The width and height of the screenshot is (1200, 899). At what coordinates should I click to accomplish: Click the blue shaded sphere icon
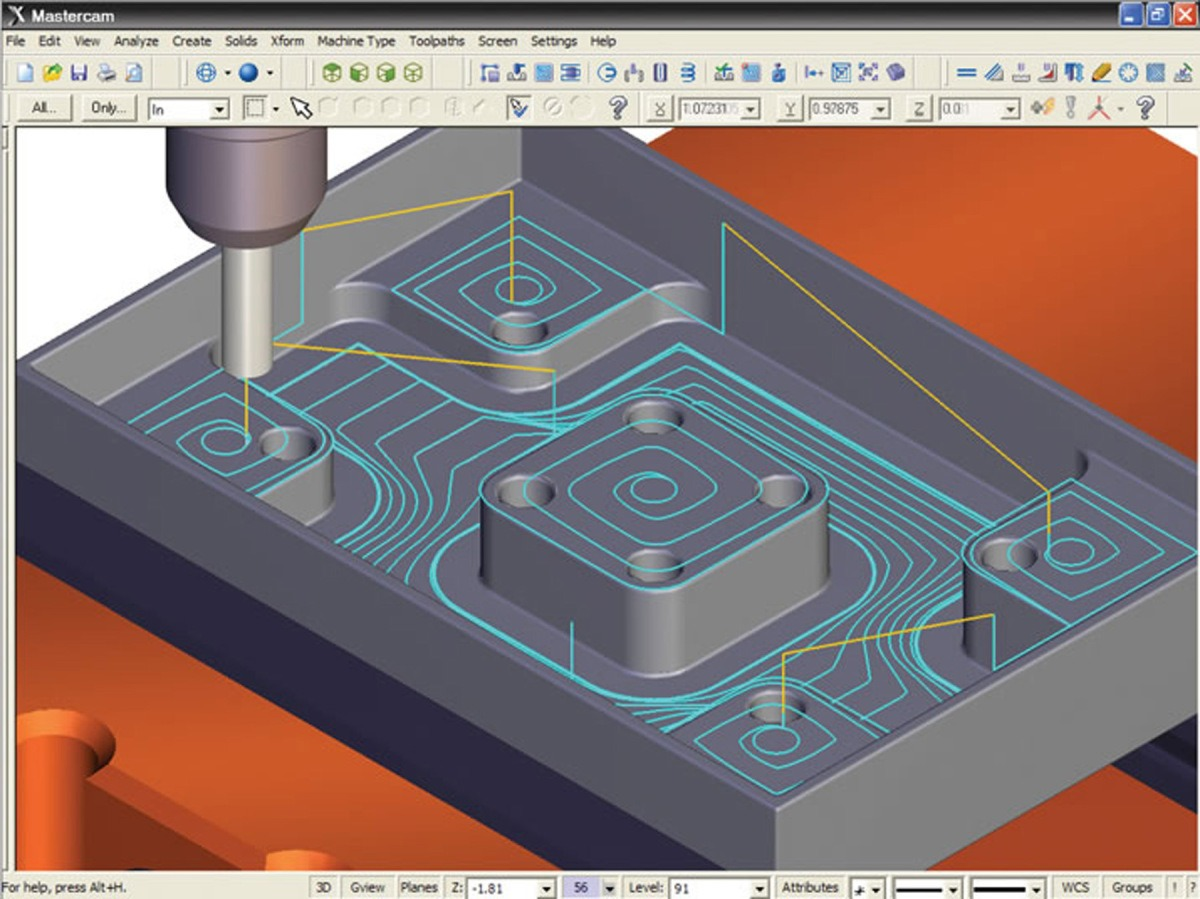tap(249, 73)
